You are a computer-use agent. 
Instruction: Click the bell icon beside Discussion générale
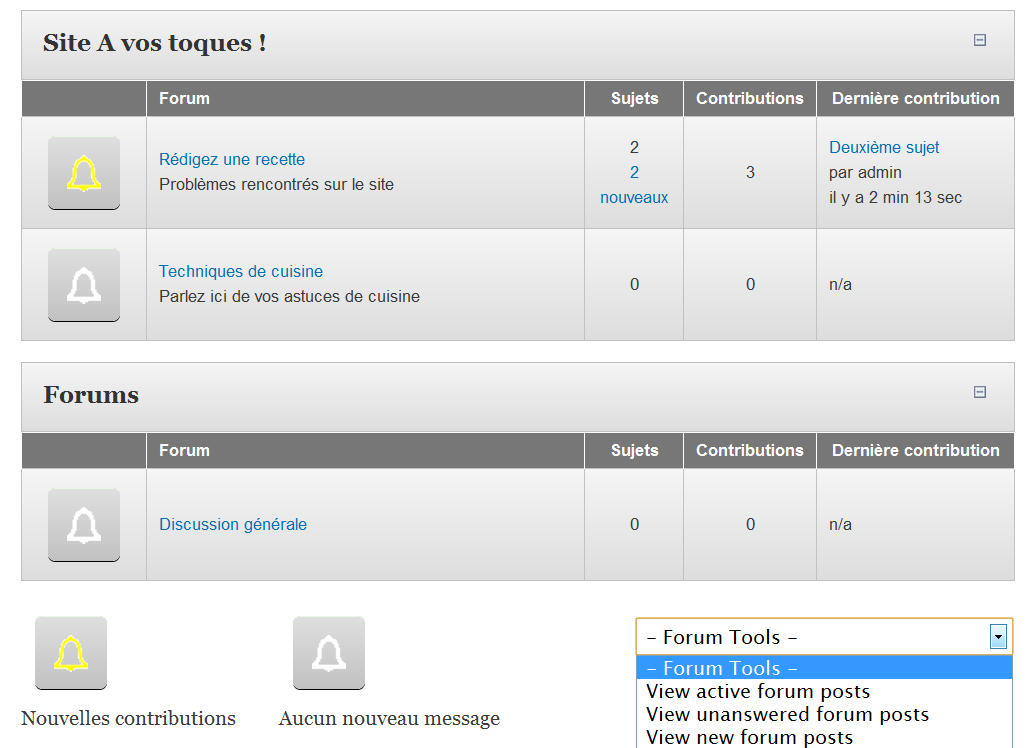tap(84, 525)
